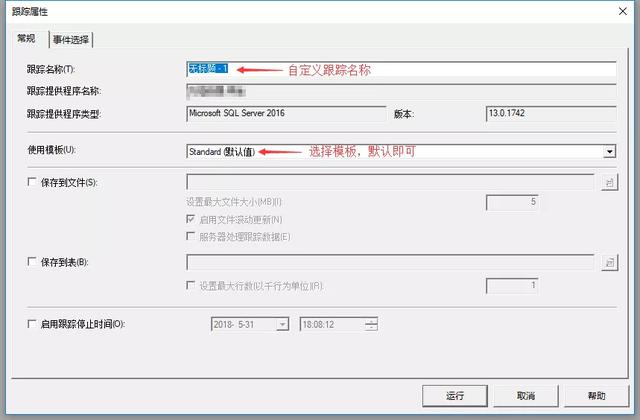Select the Standard template combo box
This screenshot has width=640, height=420.
tap(402, 152)
